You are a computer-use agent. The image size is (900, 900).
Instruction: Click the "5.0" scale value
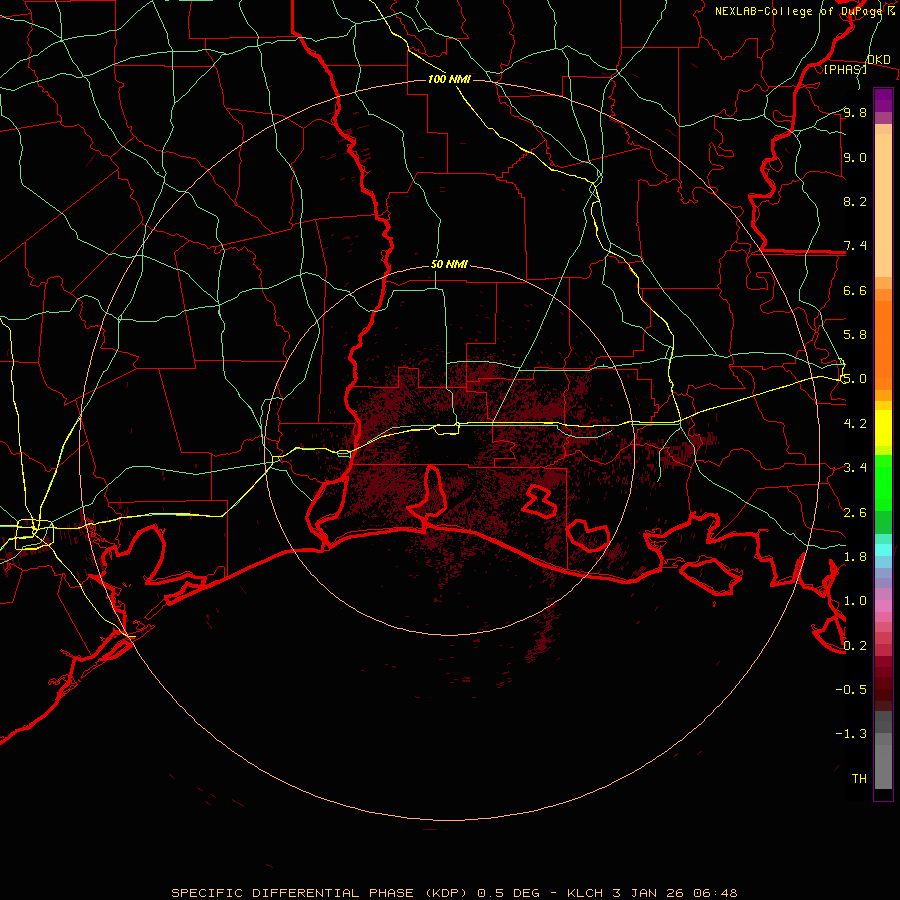[x=855, y=379]
